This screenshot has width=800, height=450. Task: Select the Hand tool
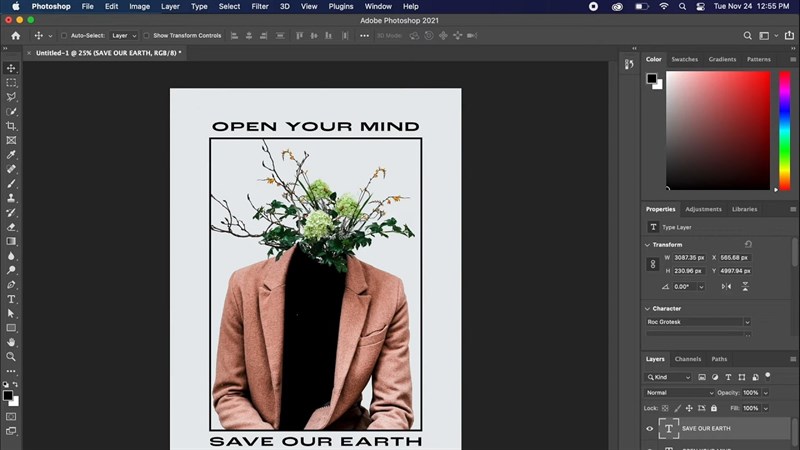click(x=12, y=342)
